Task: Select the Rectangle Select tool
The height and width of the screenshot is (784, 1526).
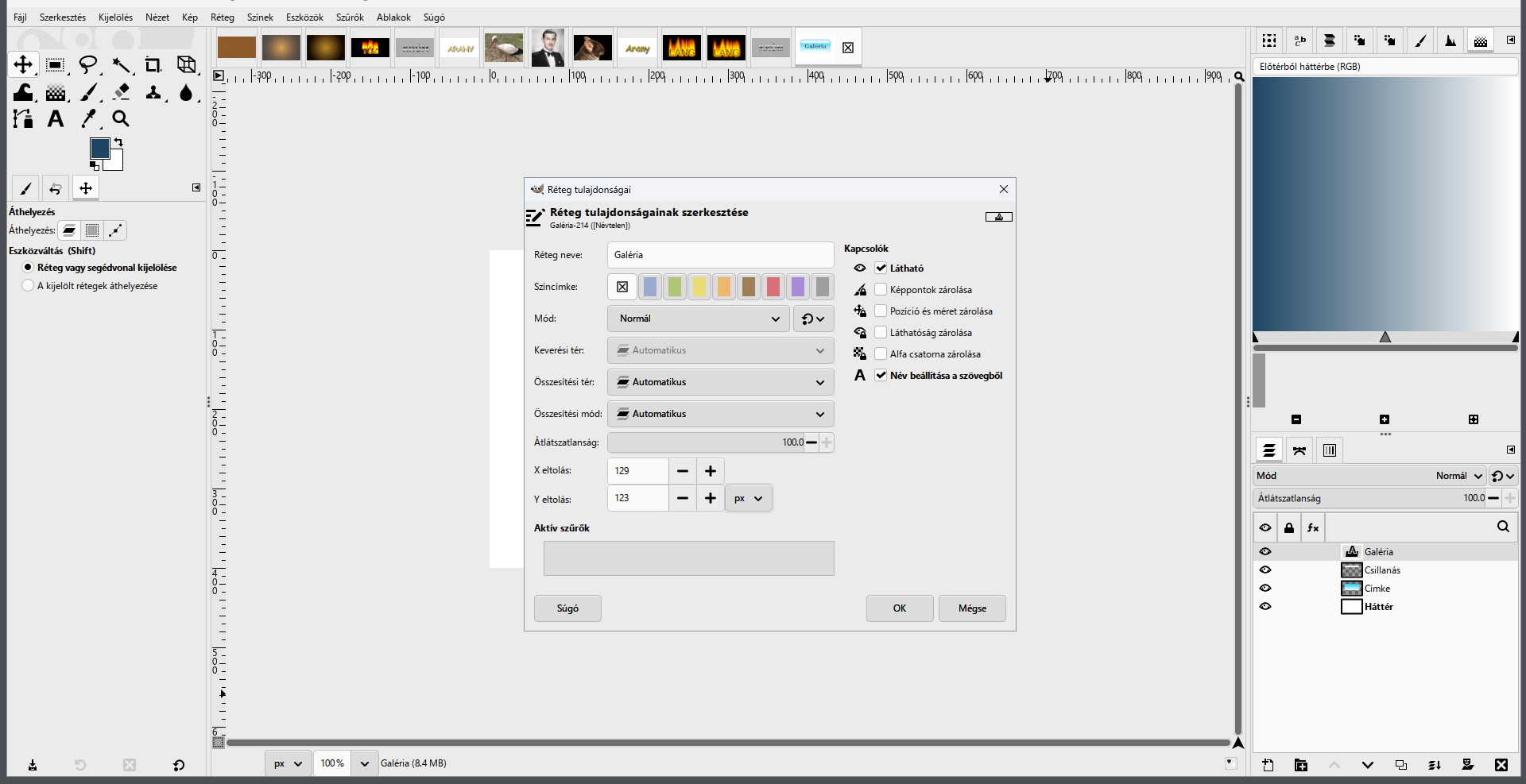Action: 55,64
